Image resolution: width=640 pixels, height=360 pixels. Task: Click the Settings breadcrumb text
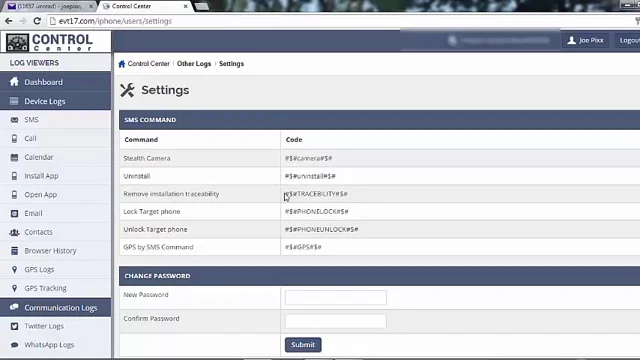pyautogui.click(x=231, y=64)
